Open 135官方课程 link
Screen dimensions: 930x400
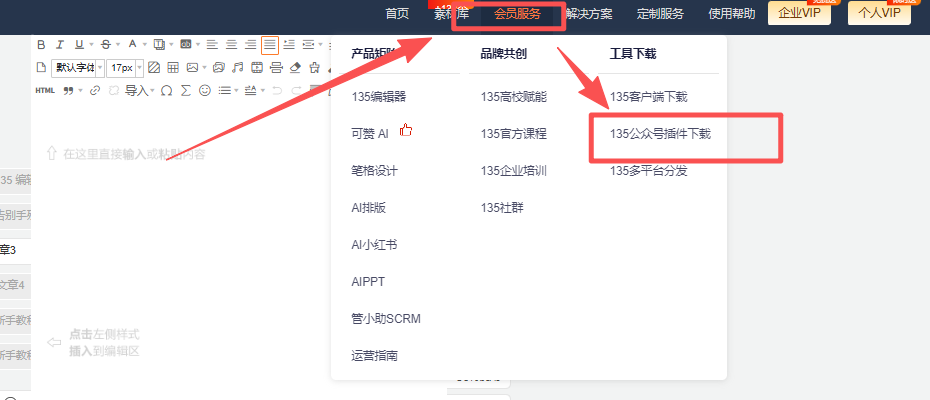tap(514, 134)
